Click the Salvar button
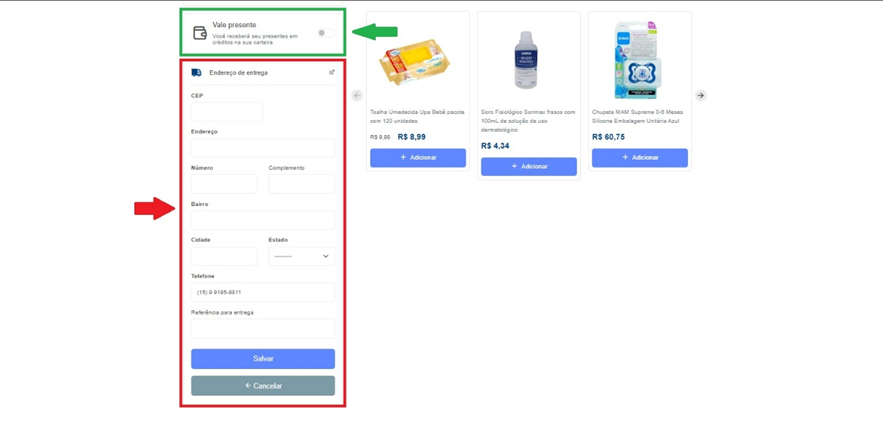883x427 pixels. tap(263, 358)
